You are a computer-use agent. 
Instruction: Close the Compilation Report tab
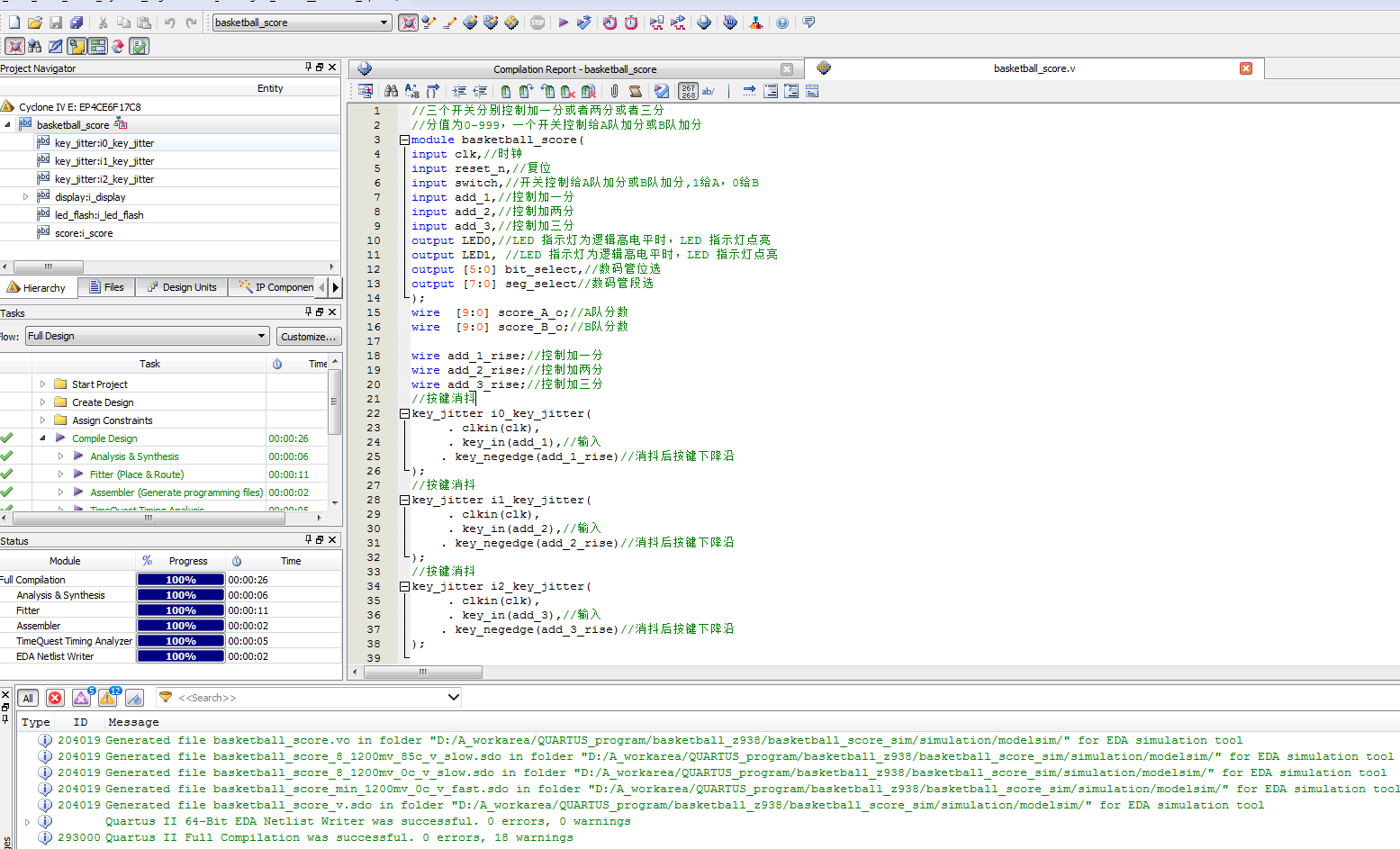point(787,69)
